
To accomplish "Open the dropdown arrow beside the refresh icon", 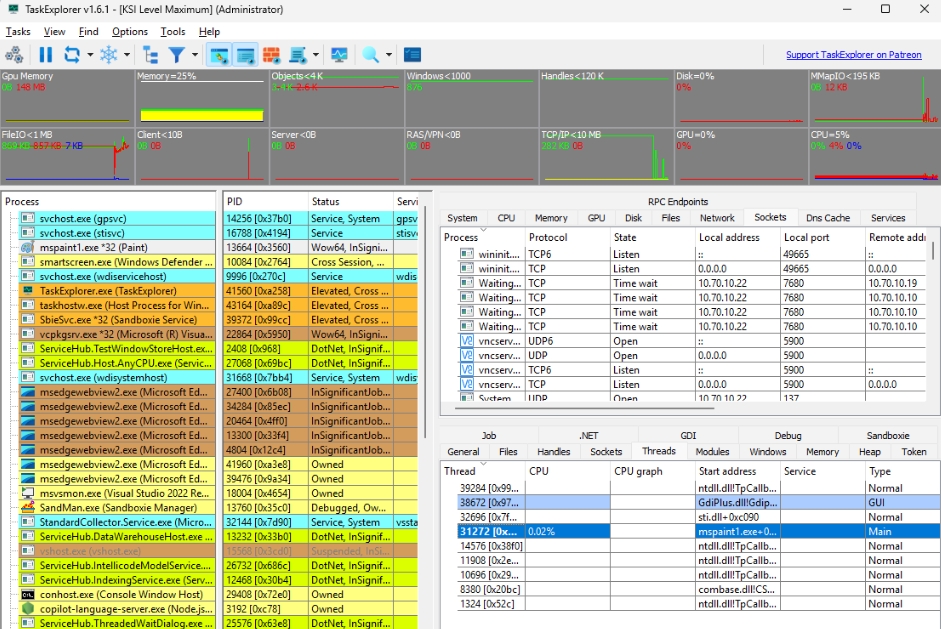I will tap(90, 55).
